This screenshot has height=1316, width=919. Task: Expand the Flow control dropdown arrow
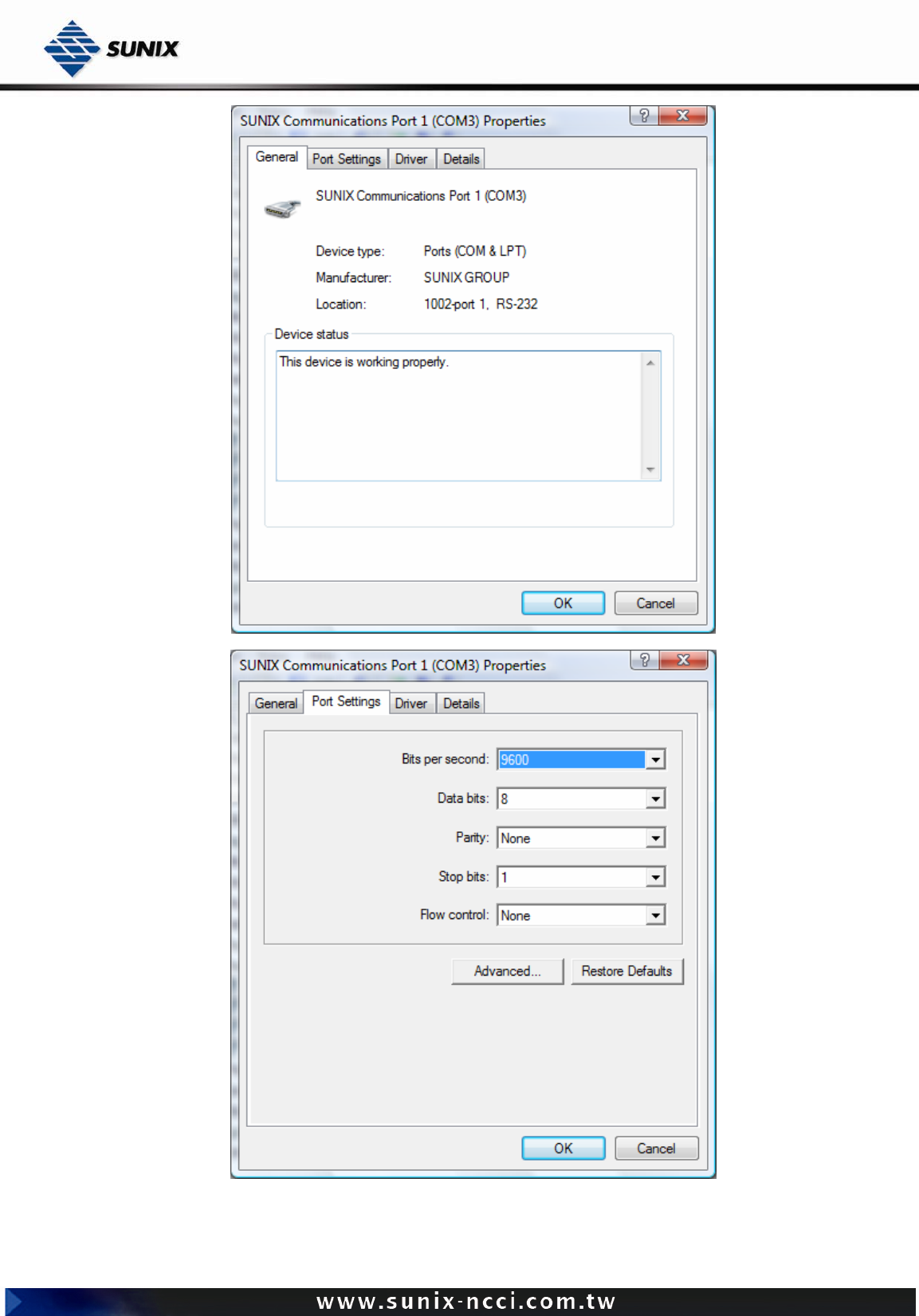pyautogui.click(x=655, y=915)
